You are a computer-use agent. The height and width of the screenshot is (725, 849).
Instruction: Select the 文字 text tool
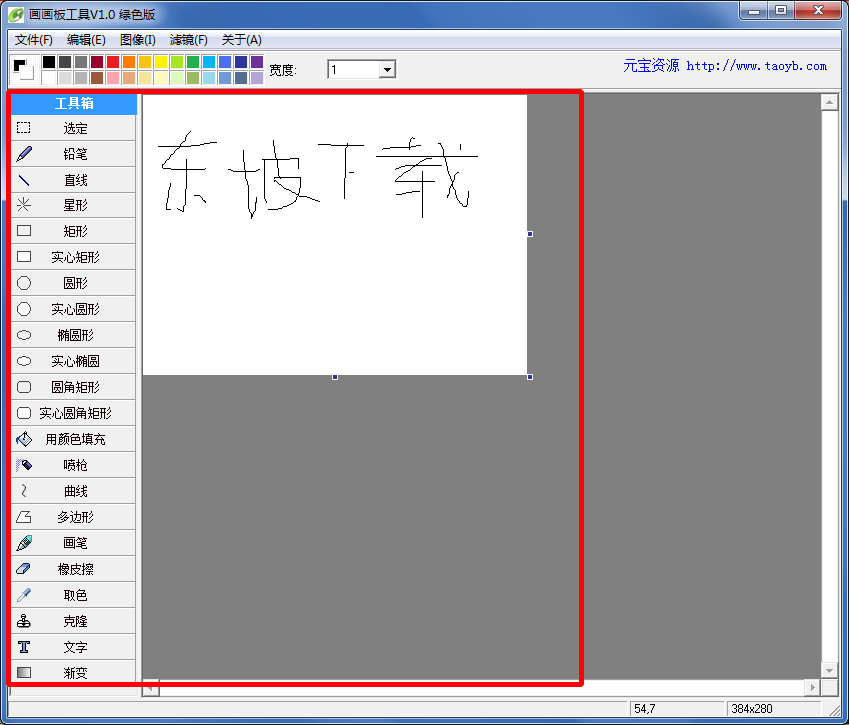tap(73, 647)
